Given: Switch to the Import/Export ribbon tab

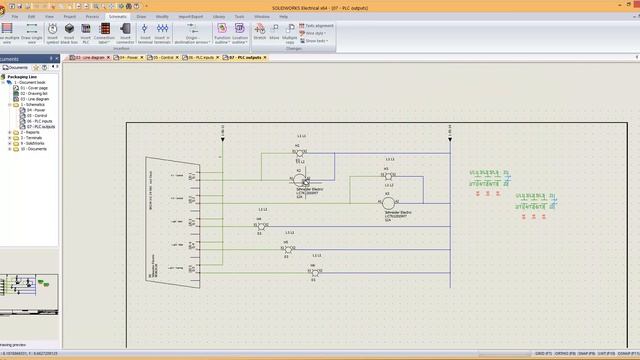Looking at the screenshot, I should point(191,17).
